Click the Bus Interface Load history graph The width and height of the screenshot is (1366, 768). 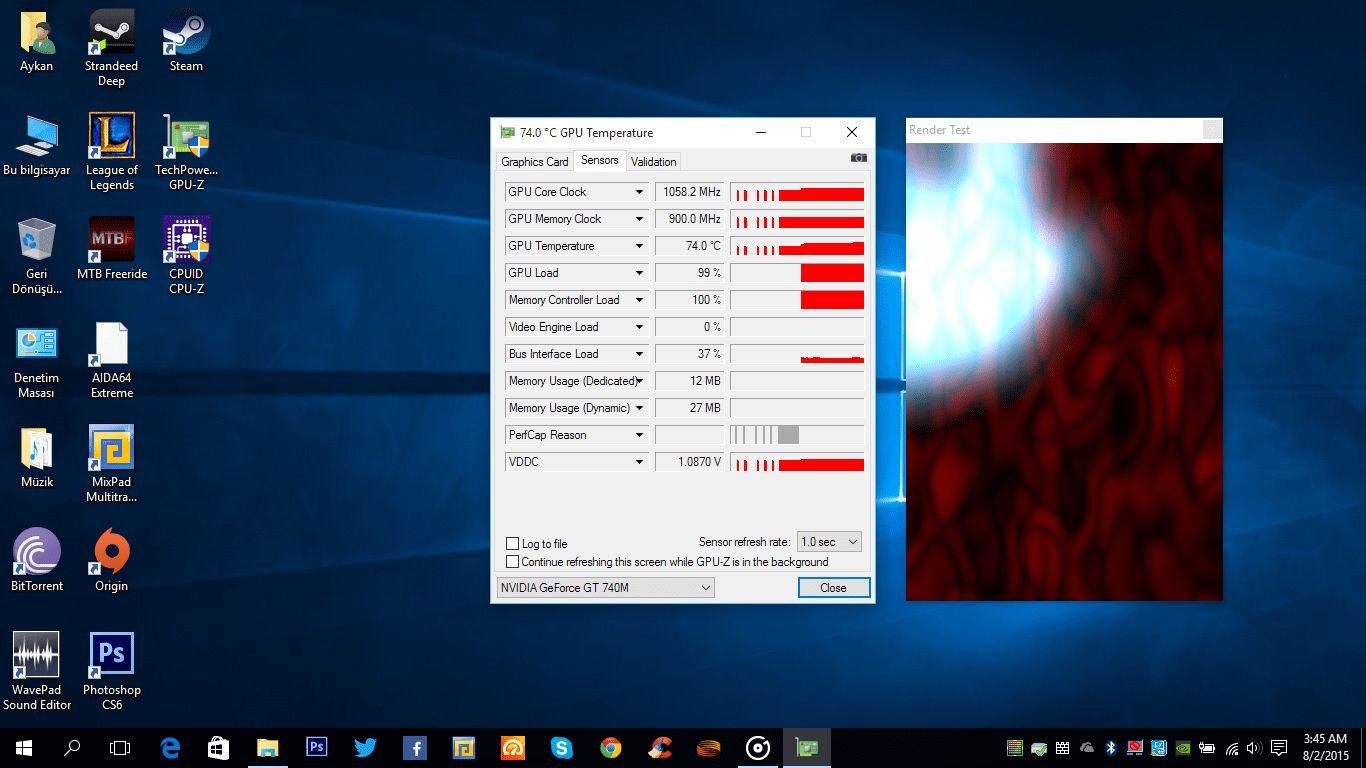point(797,354)
